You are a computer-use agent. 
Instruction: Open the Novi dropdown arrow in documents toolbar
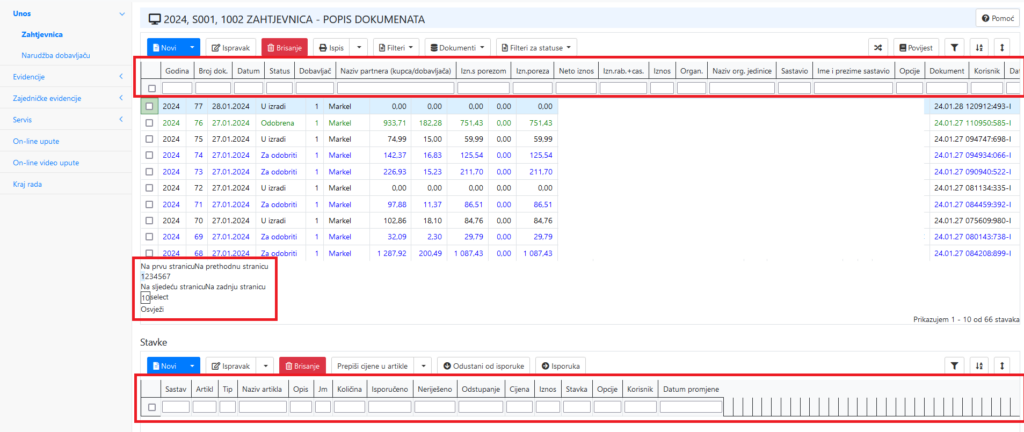(191, 48)
